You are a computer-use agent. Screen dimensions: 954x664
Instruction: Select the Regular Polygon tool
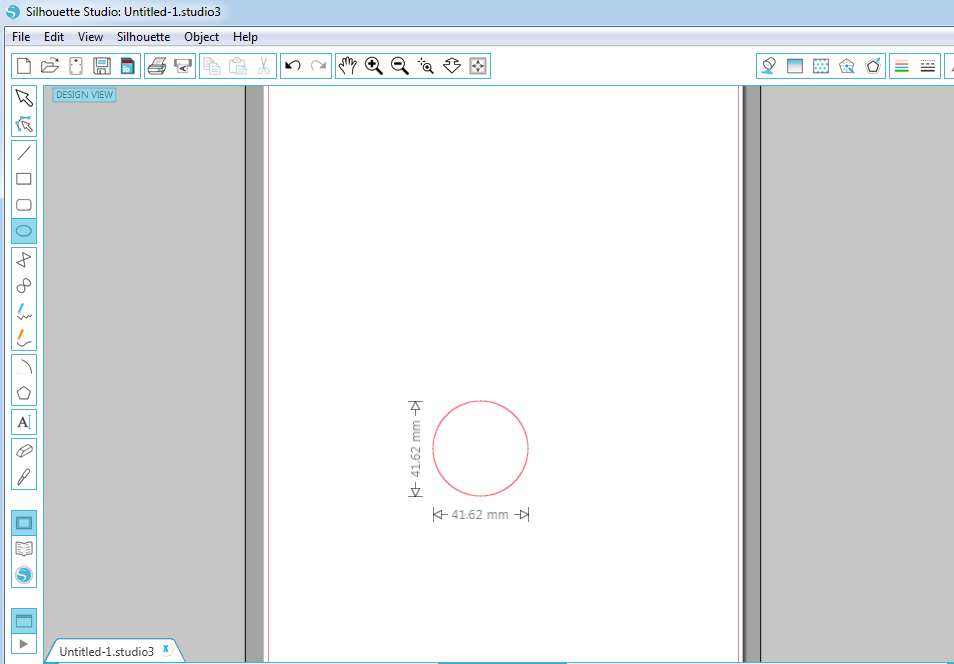click(24, 393)
